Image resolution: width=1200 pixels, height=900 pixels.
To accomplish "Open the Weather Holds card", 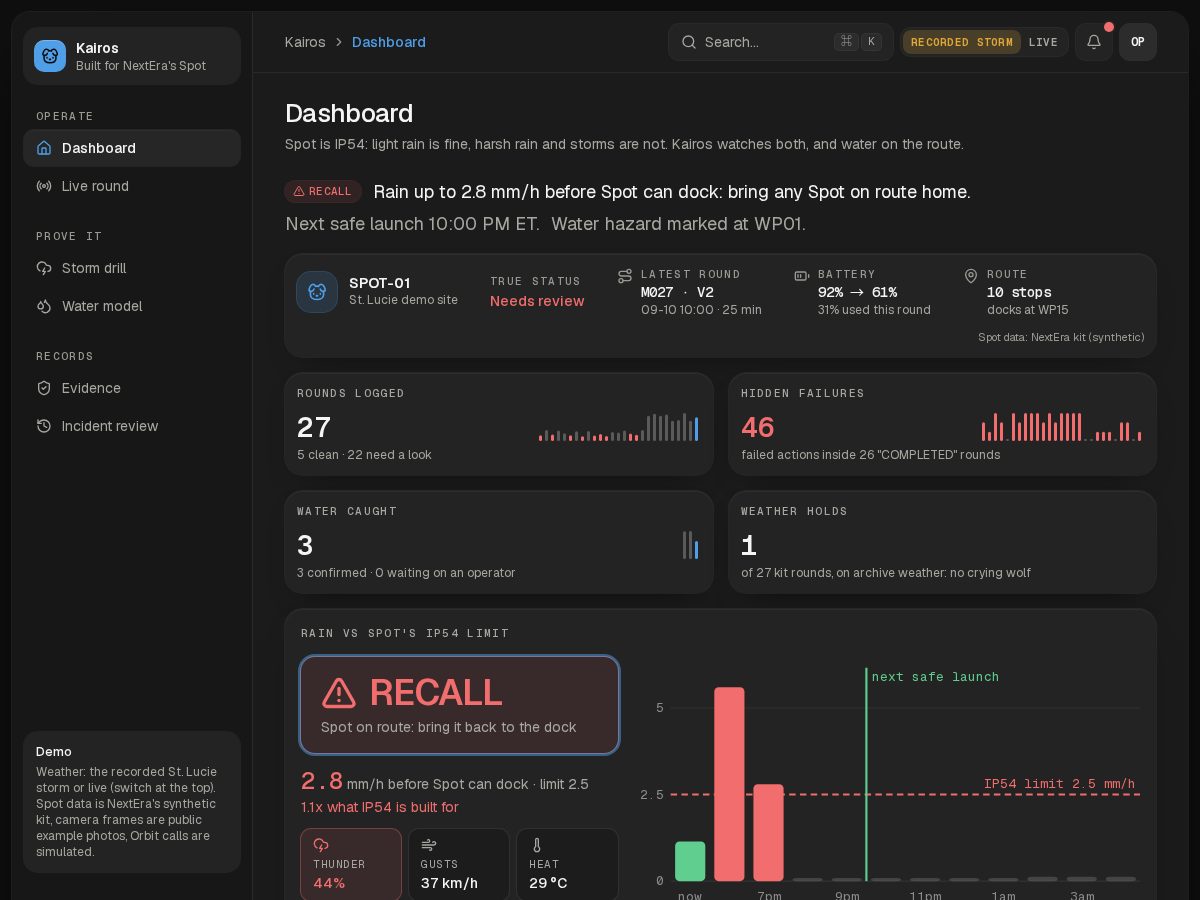I will point(943,542).
